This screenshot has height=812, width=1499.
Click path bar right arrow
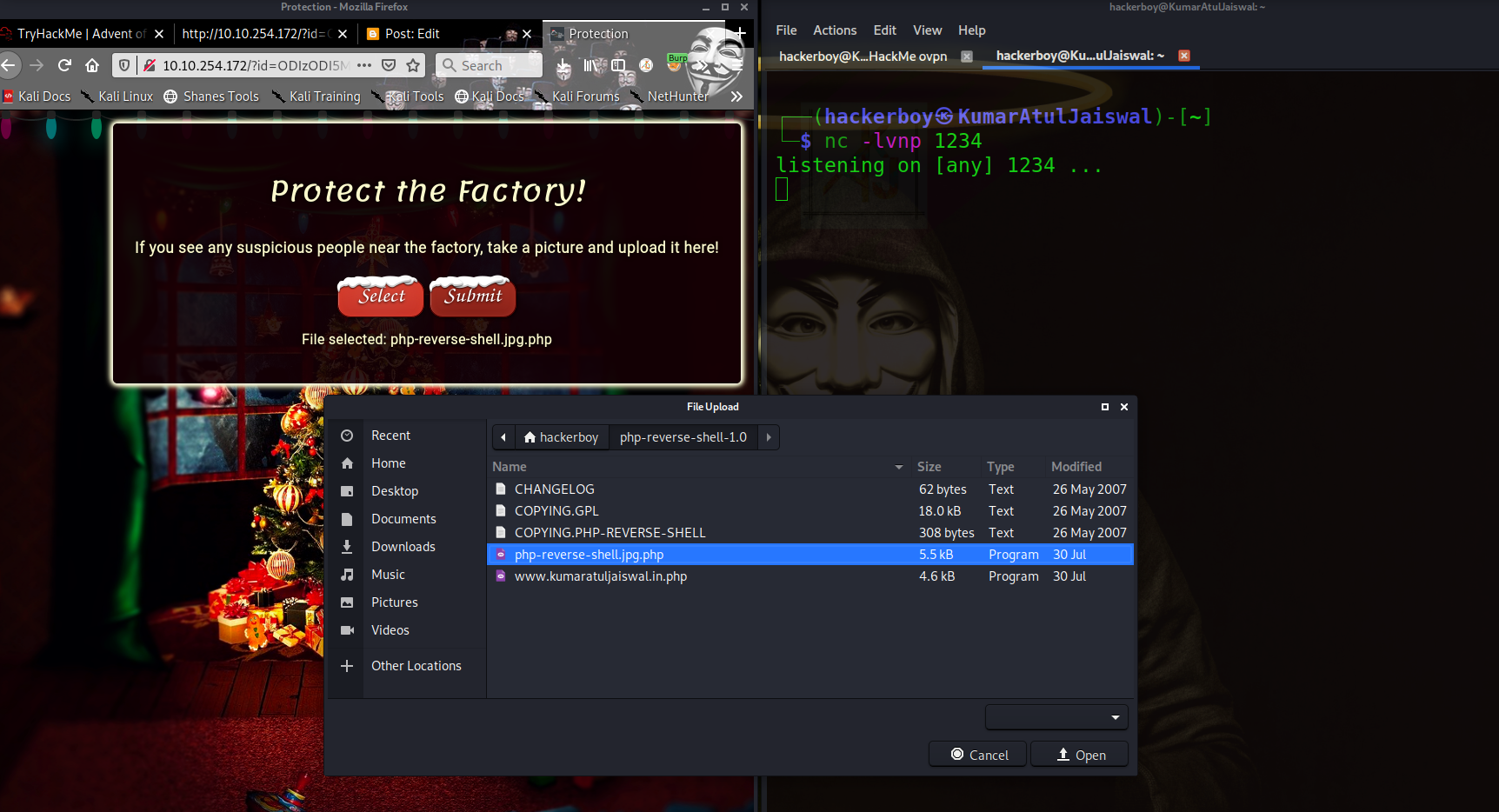coord(769,437)
